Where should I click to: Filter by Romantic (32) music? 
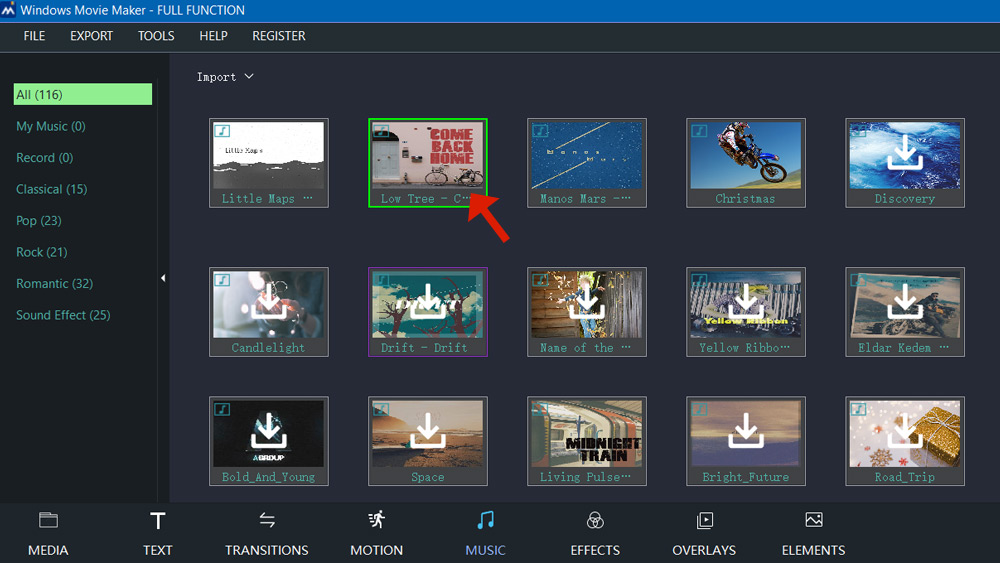55,284
